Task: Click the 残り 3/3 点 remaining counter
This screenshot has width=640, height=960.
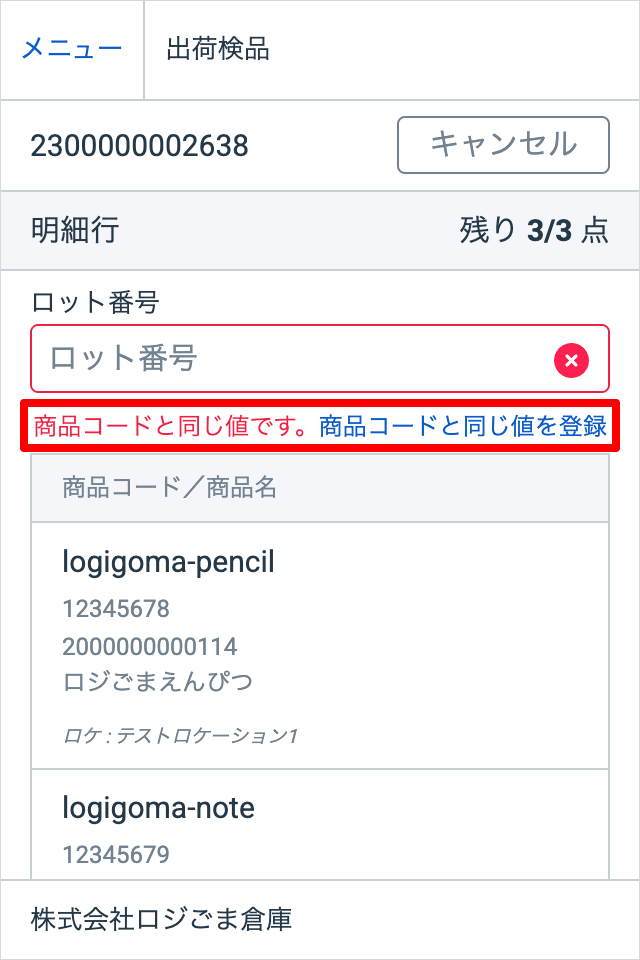Action: pos(533,231)
